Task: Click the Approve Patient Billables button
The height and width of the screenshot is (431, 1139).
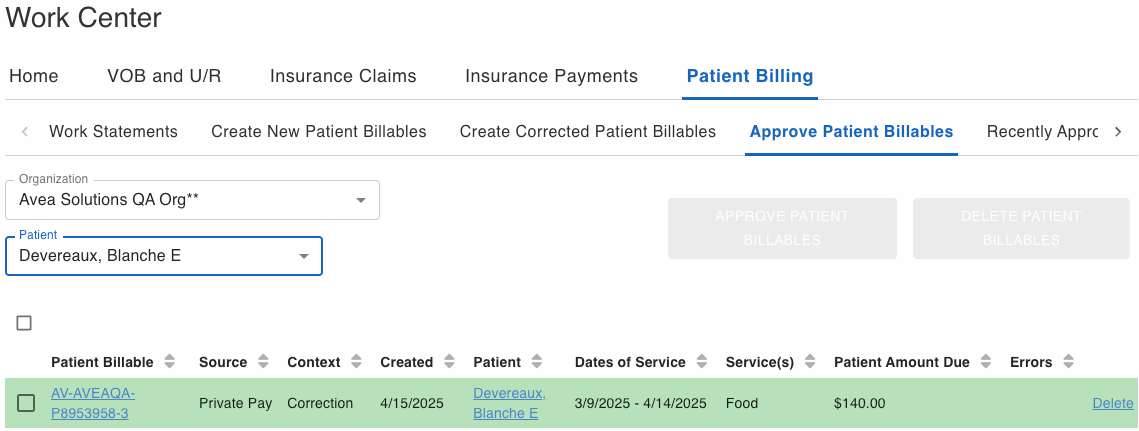Action: (782, 228)
